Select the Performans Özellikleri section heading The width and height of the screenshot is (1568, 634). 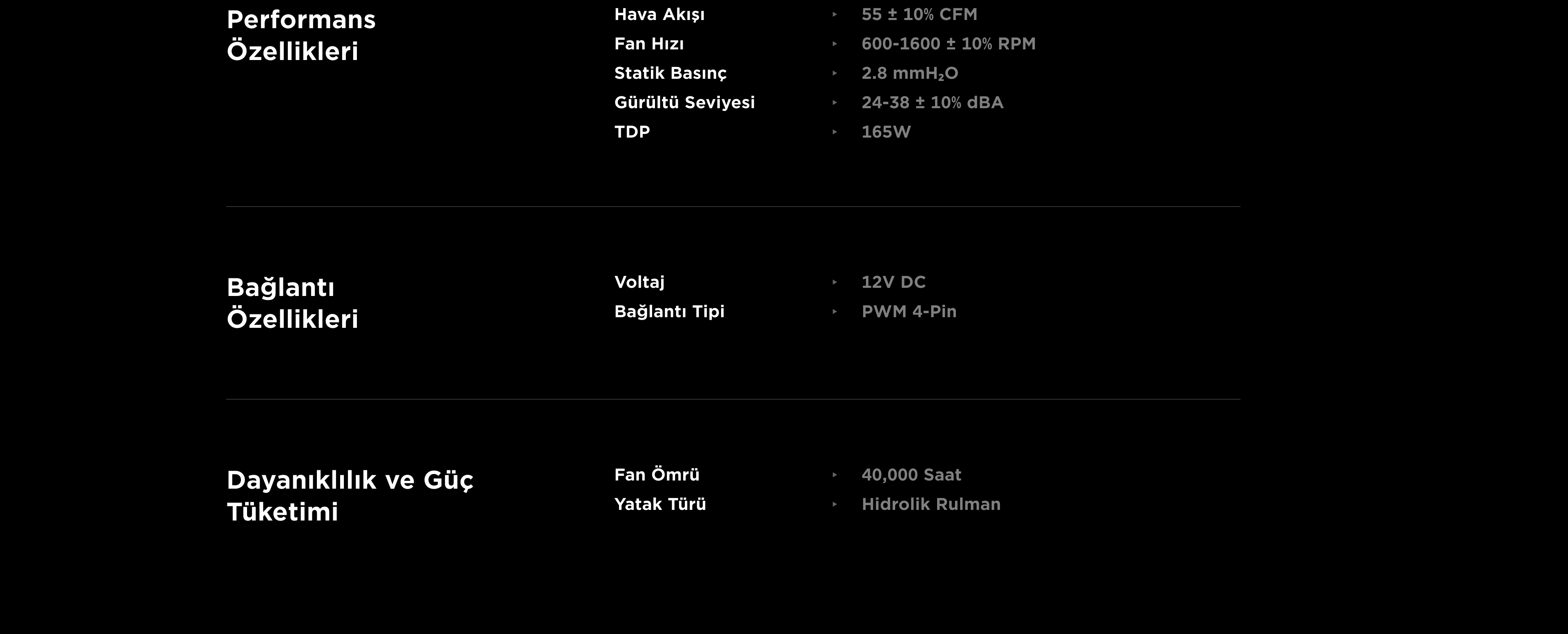coord(301,35)
